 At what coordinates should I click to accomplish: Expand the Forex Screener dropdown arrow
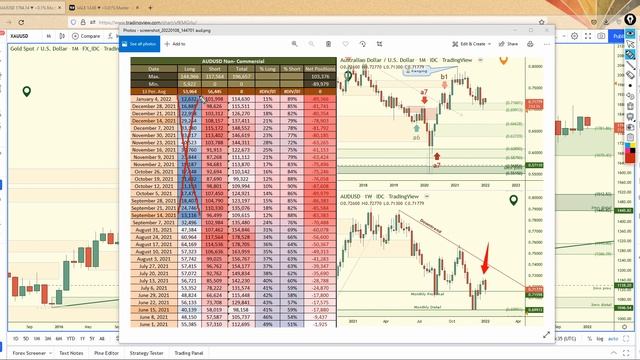[50, 353]
